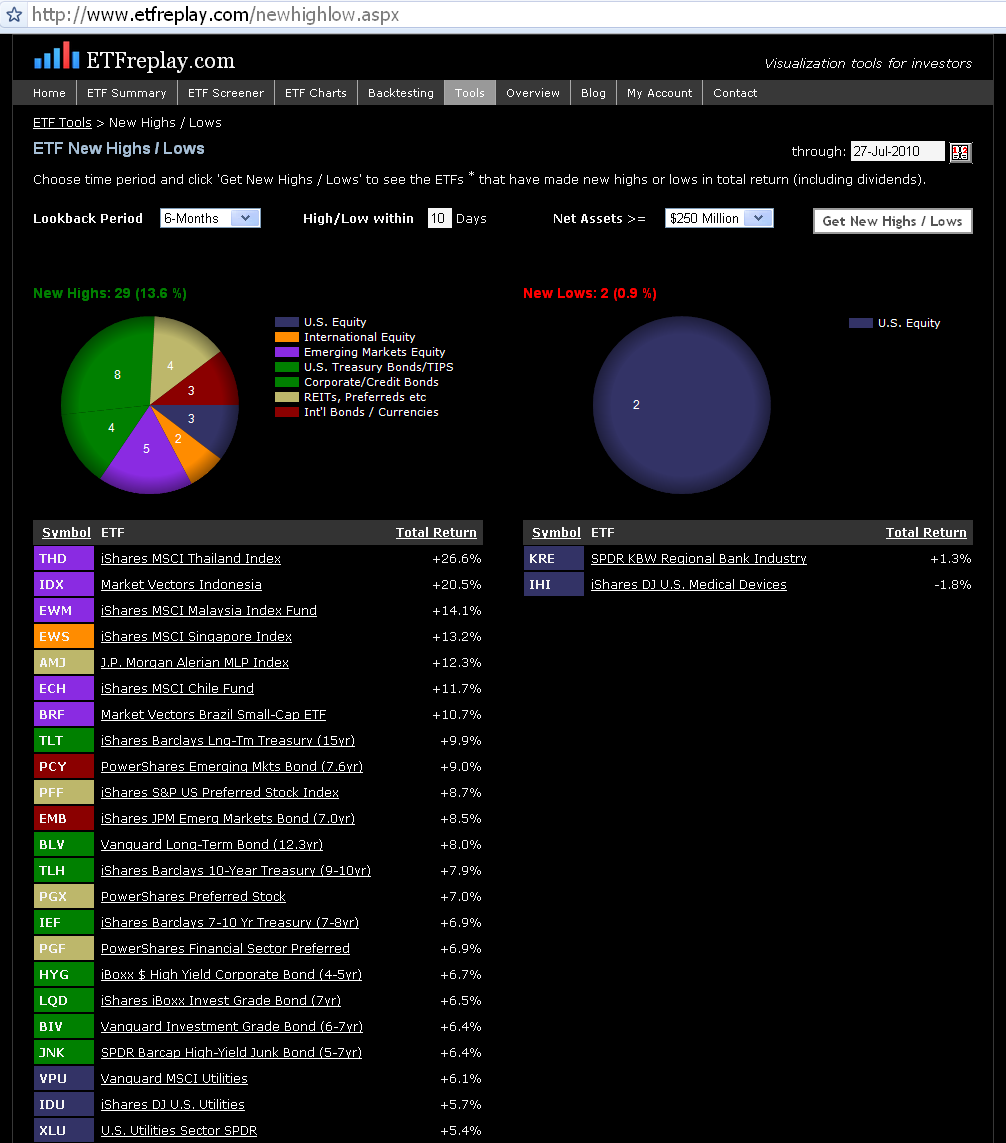Open J.P. Morgan Alerian MLP Index
The width and height of the screenshot is (1006, 1143).
tap(195, 663)
